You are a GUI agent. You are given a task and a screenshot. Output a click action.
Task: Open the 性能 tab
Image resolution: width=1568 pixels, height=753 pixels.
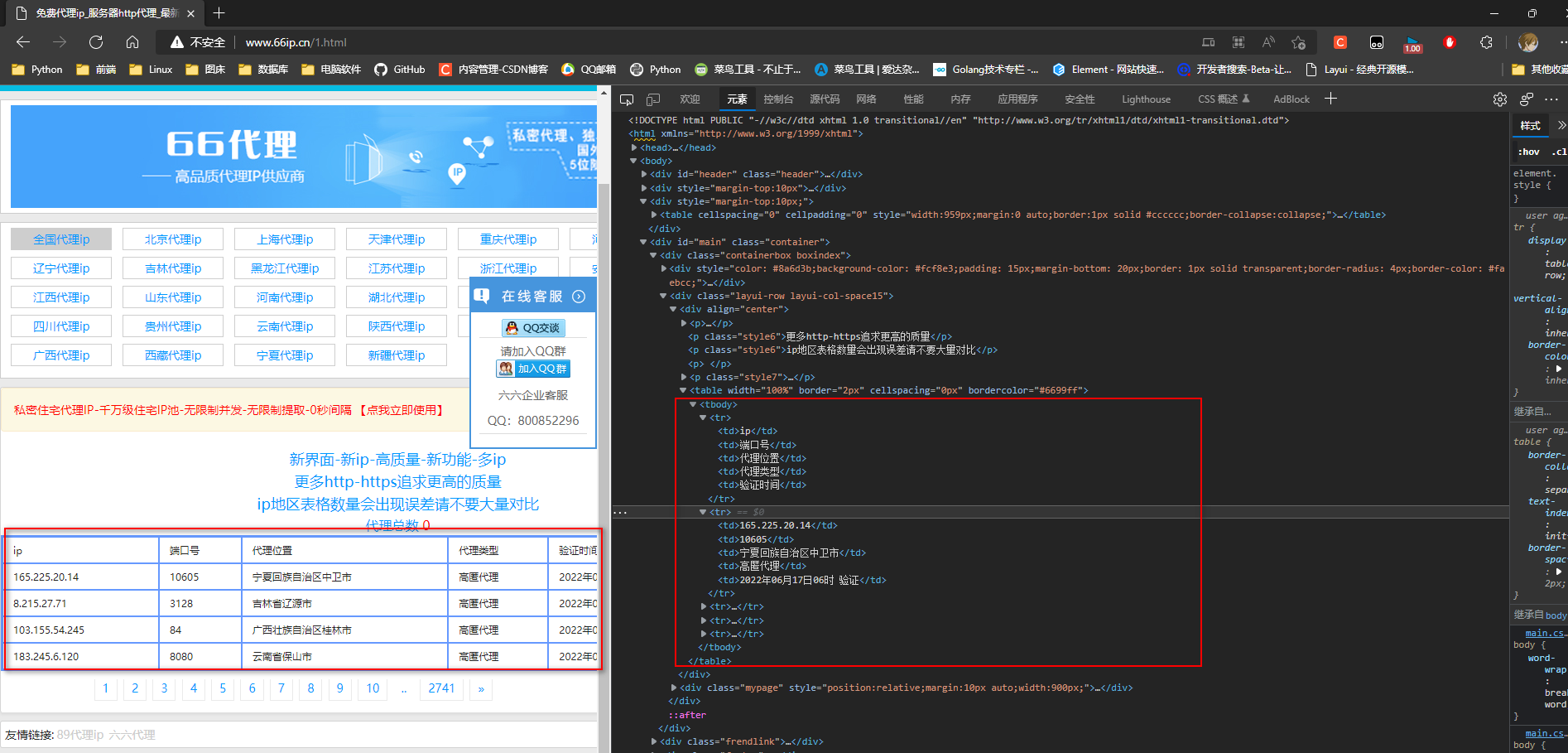(913, 99)
